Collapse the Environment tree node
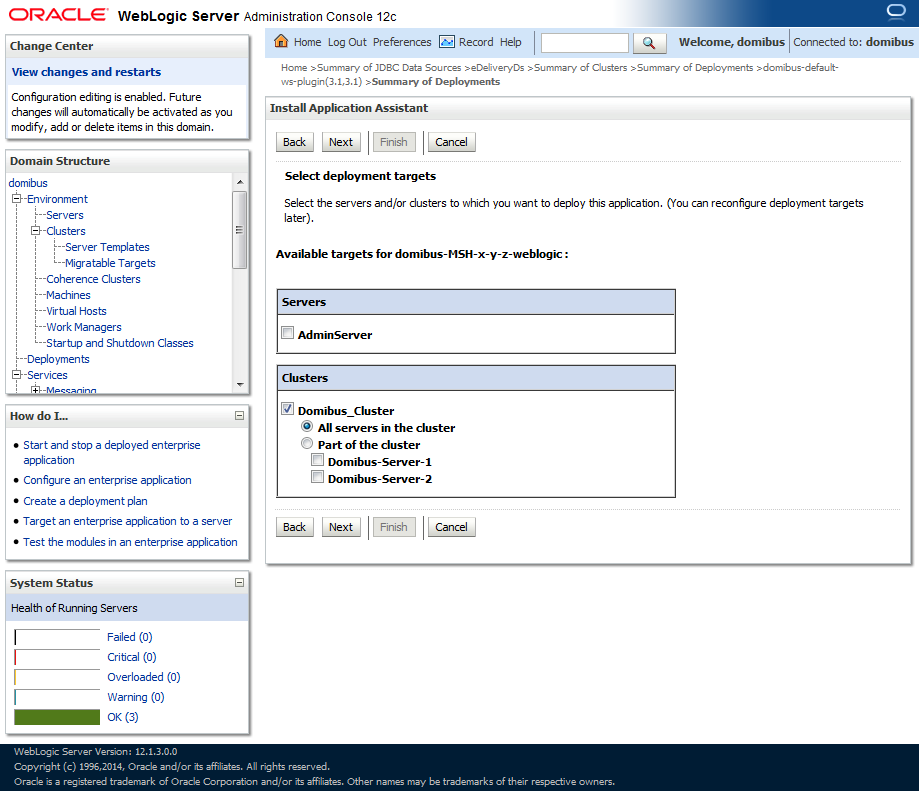 (16, 199)
